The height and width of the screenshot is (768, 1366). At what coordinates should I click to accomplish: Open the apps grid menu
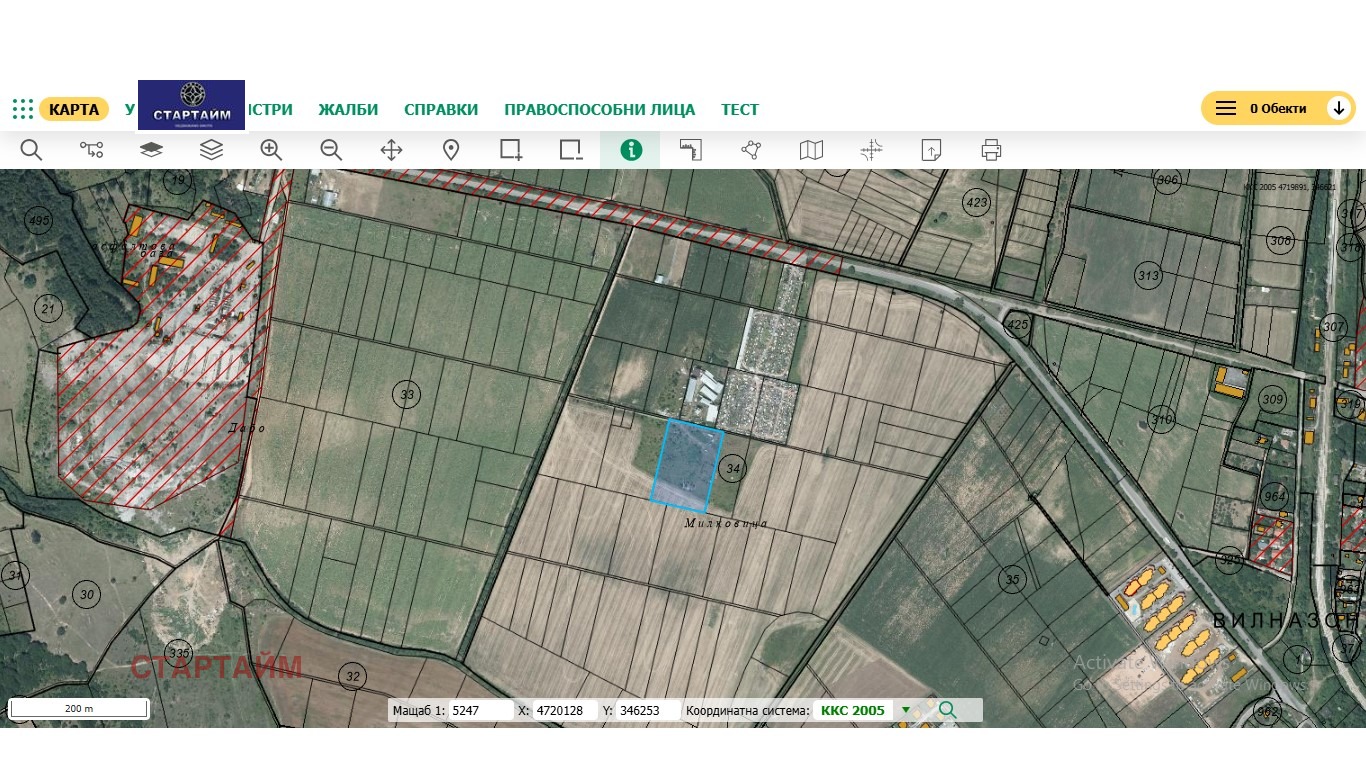coord(23,109)
